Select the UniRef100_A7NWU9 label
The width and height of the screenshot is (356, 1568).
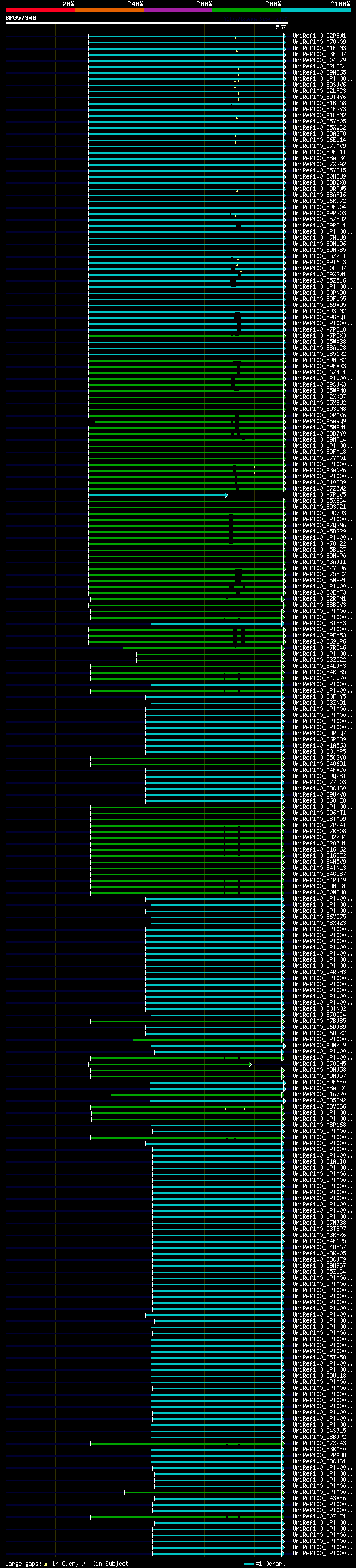point(319,238)
